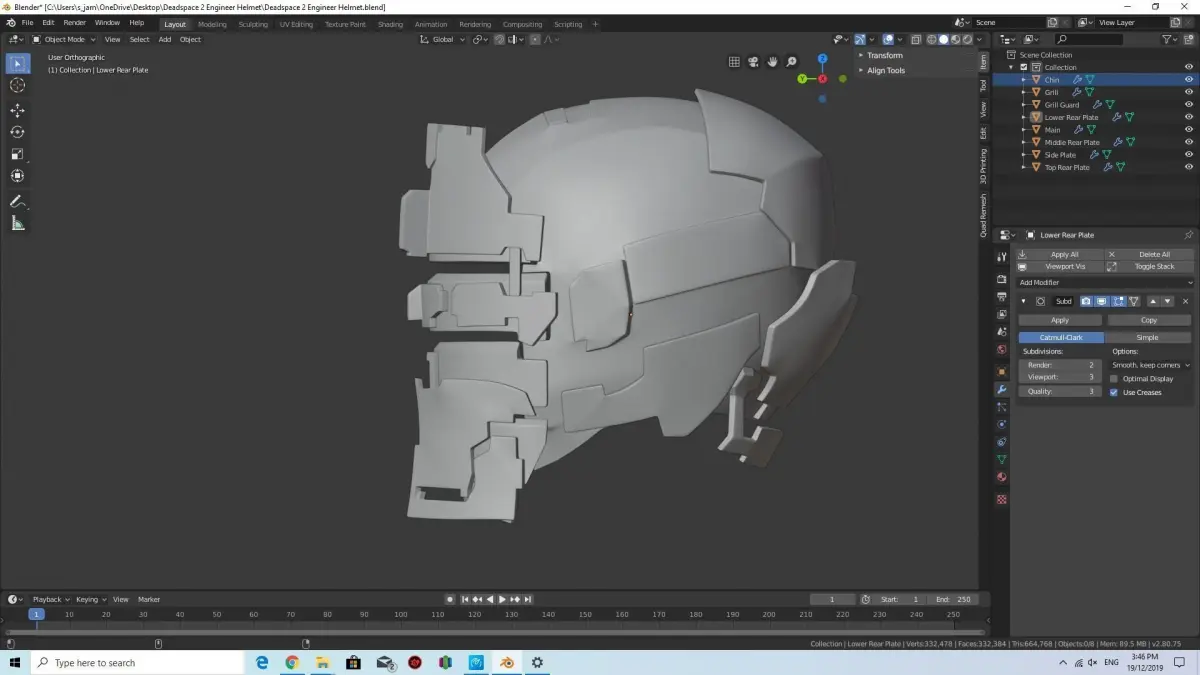Open the File menu
This screenshot has height=675, width=1200.
point(27,22)
